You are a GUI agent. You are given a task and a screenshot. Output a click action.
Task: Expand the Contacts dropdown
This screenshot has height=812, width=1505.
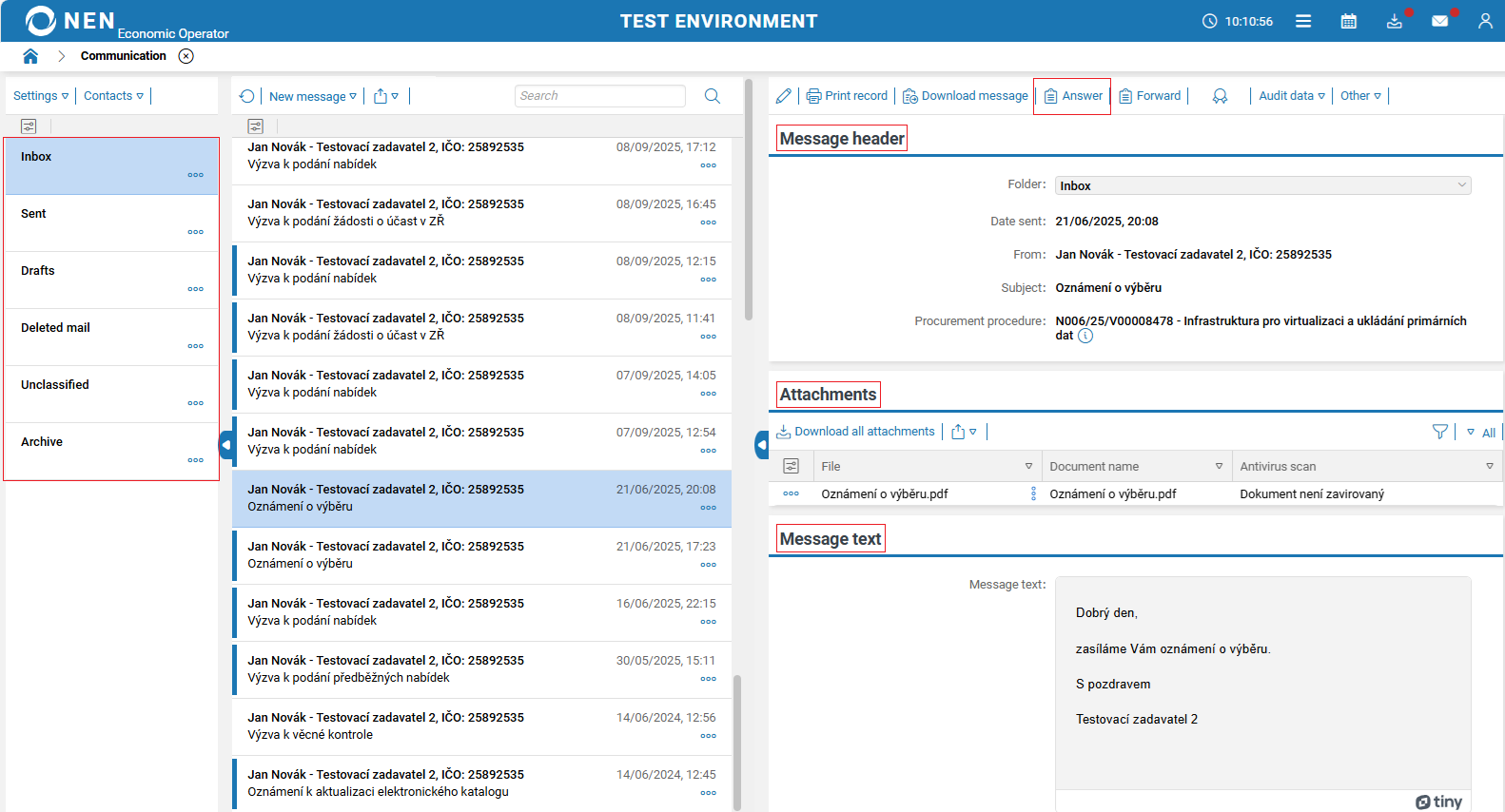tap(113, 96)
